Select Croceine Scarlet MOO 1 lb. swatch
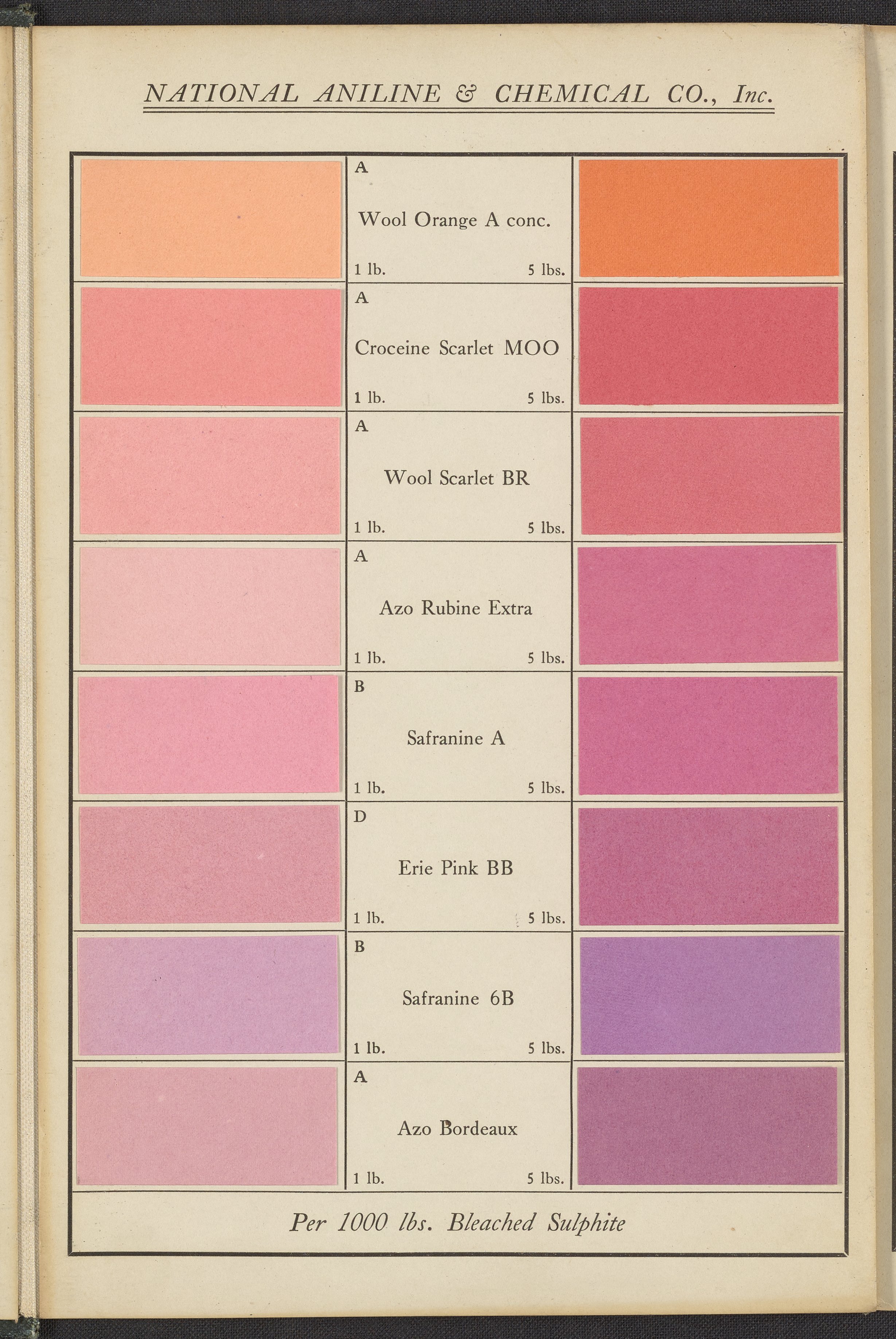The height and width of the screenshot is (1339, 896). click(x=210, y=346)
